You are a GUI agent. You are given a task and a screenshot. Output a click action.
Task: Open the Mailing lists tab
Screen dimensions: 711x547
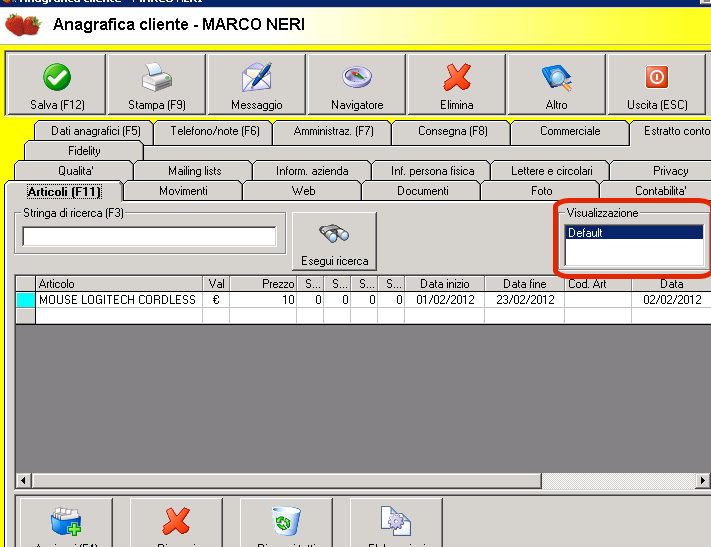point(195,171)
